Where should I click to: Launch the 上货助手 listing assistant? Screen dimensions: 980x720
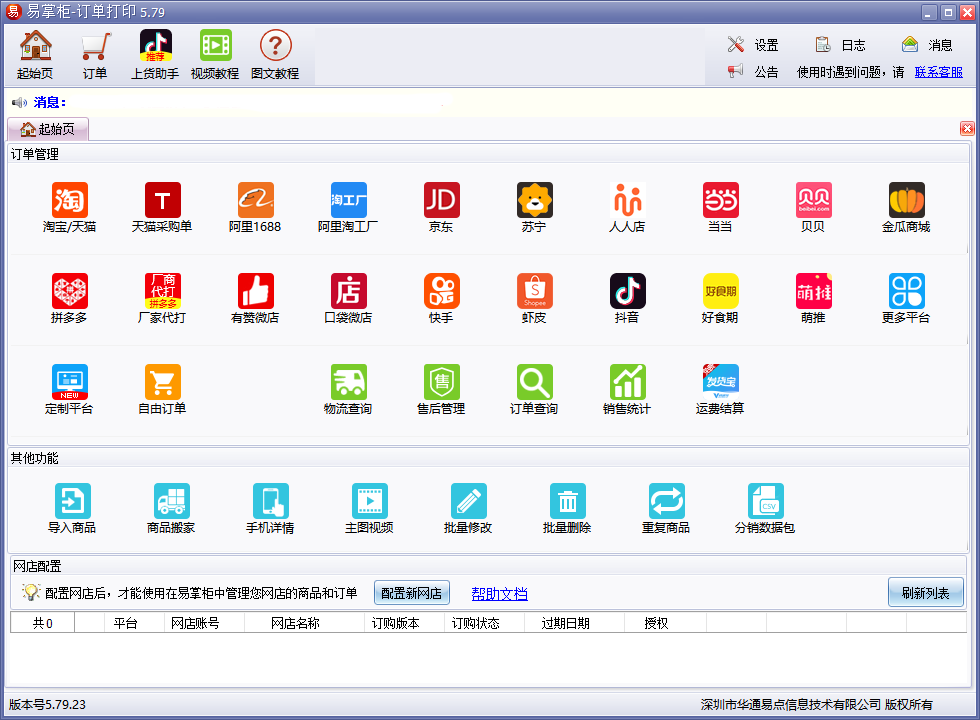[155, 55]
